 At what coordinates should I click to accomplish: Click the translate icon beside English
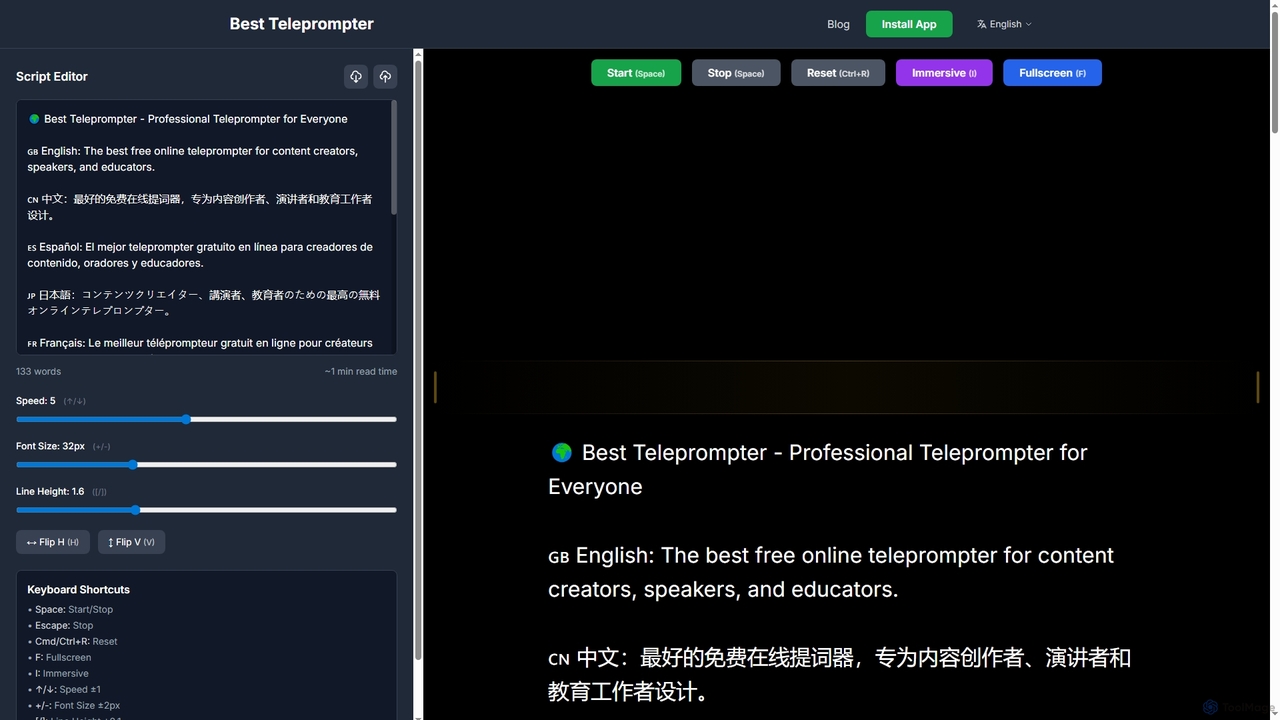click(982, 24)
